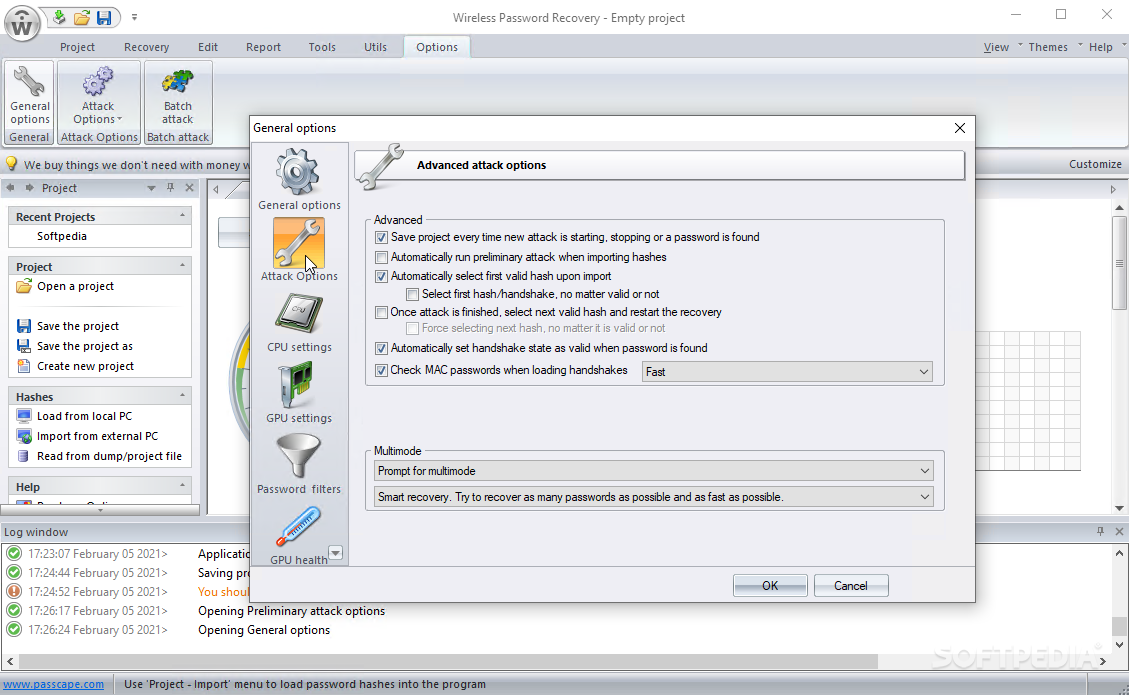Image resolution: width=1129 pixels, height=695 pixels.
Task: Toggle Save project every time attack starts
Action: click(382, 237)
